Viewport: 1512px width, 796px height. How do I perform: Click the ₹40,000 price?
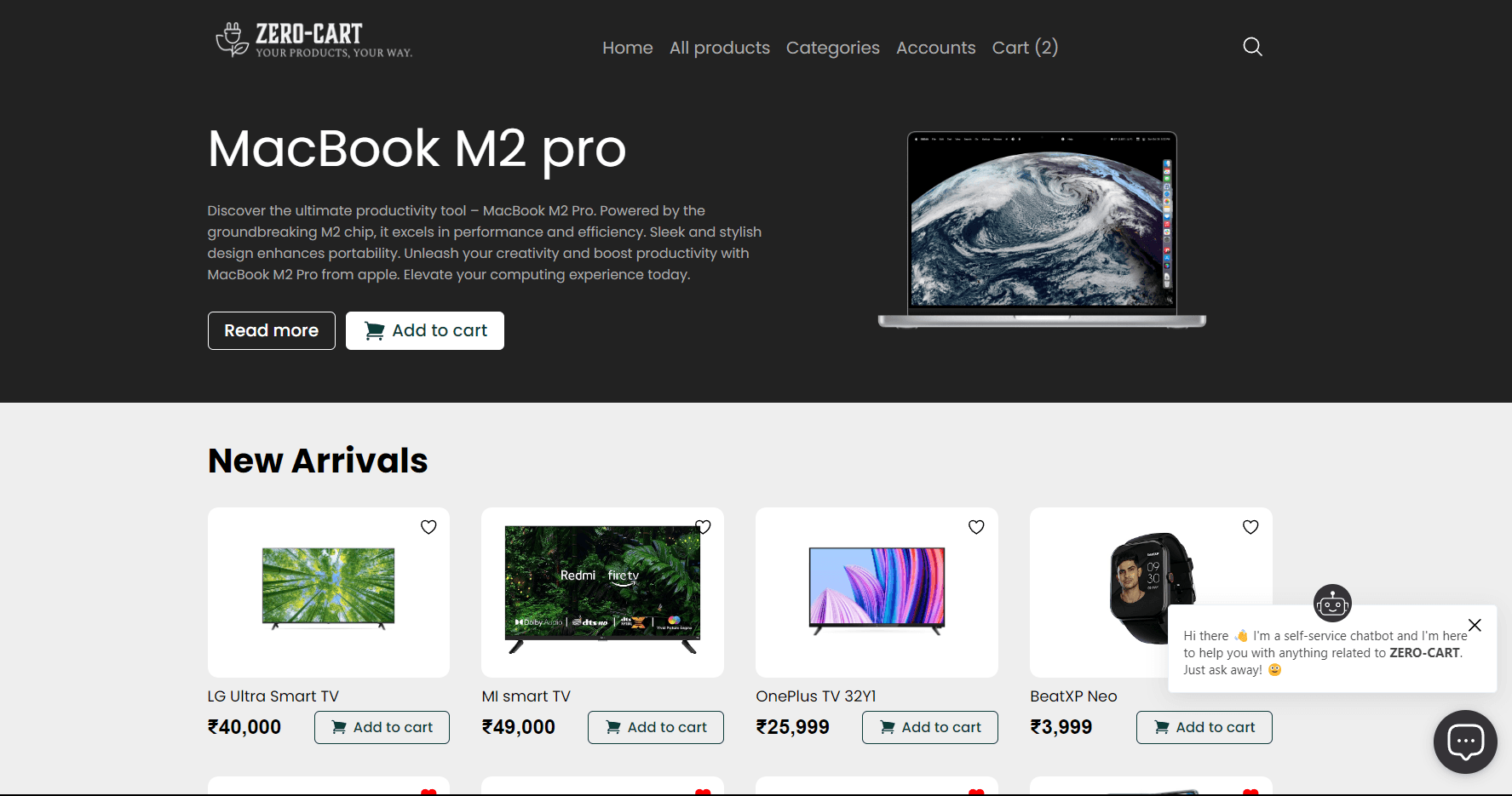(x=244, y=727)
